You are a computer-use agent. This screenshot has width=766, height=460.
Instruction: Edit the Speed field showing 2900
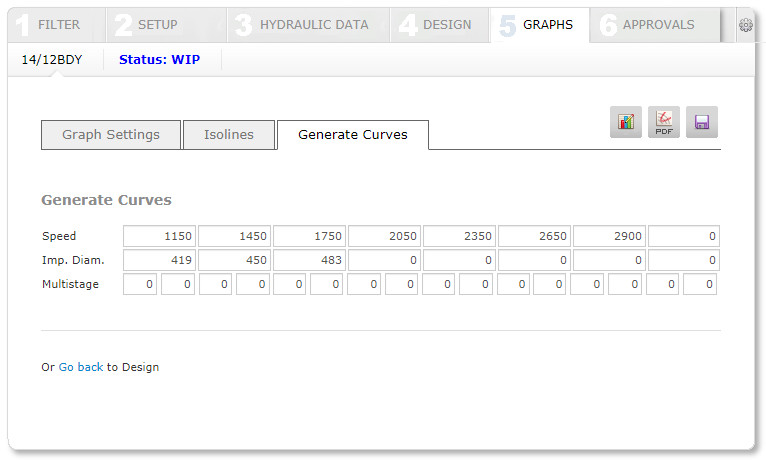point(609,237)
